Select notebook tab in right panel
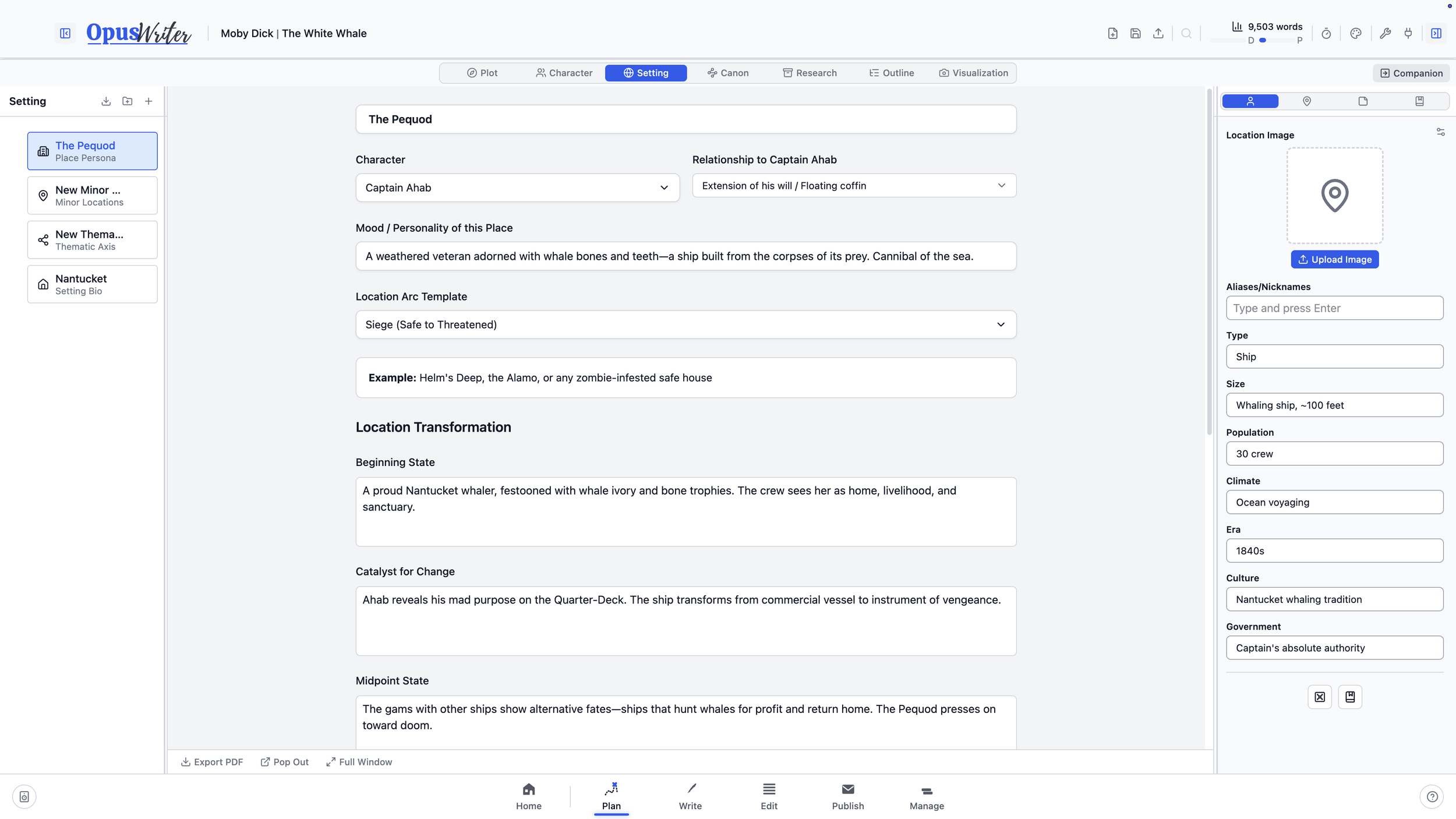Screen dimensions: 1456x819 (x=1419, y=101)
